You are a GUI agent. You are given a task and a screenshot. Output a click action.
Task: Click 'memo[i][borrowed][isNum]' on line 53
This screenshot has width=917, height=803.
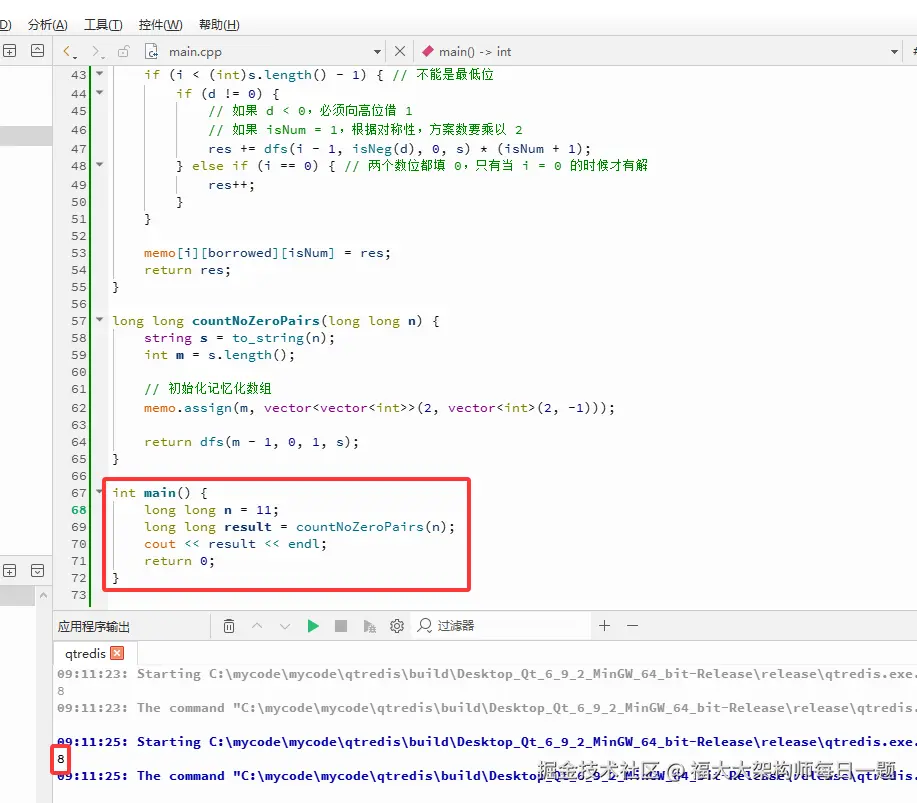click(239, 253)
